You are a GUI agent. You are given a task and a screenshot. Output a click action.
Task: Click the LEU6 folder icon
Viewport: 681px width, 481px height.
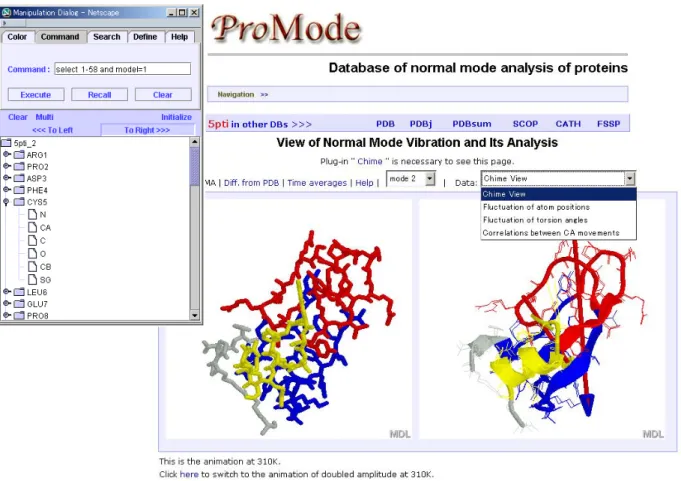pos(19,292)
